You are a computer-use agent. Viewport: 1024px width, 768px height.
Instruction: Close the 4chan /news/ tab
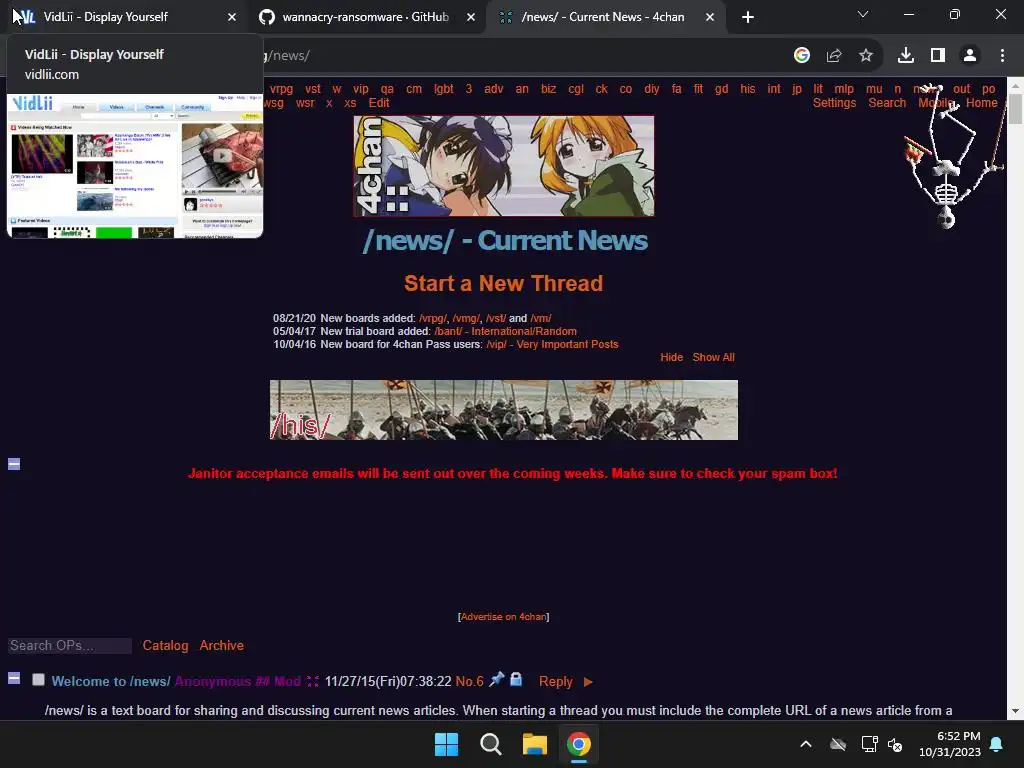coord(709,17)
